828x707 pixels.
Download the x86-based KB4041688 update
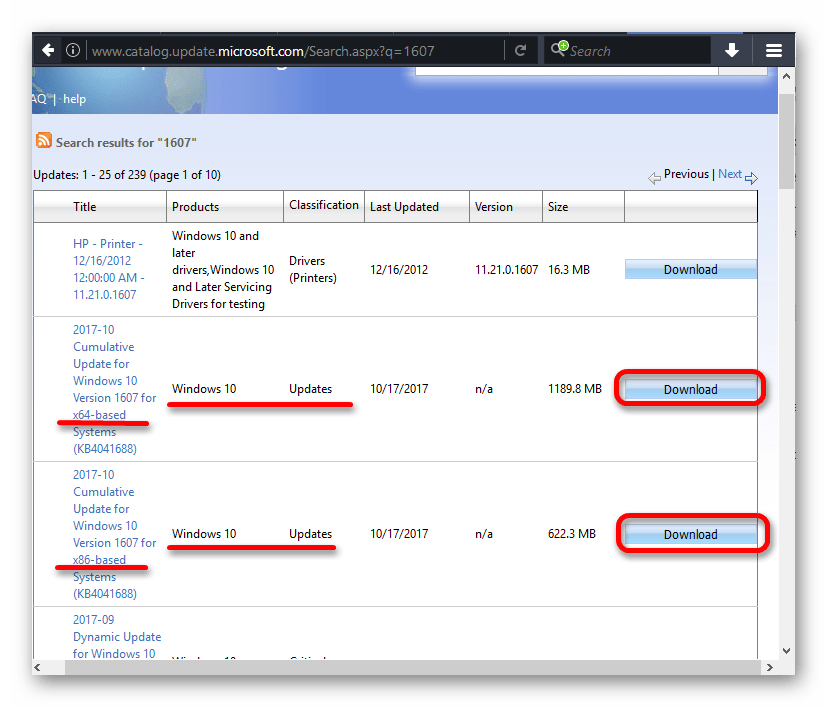690,534
